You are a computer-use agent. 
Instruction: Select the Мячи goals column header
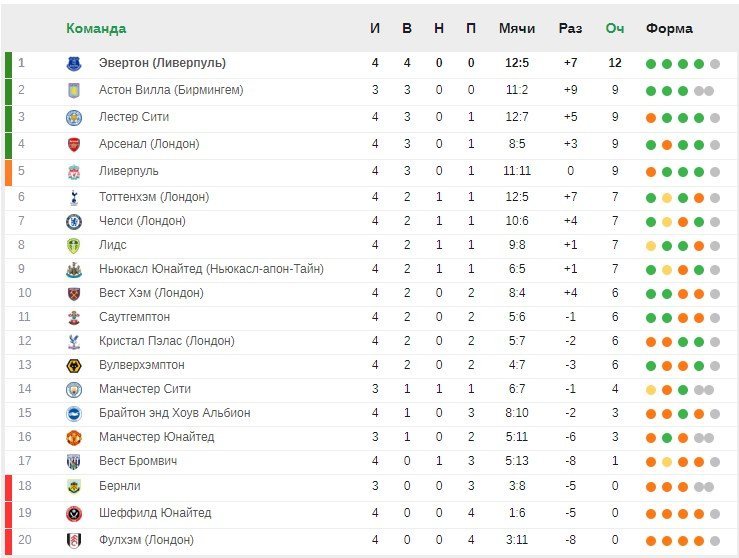(x=517, y=28)
